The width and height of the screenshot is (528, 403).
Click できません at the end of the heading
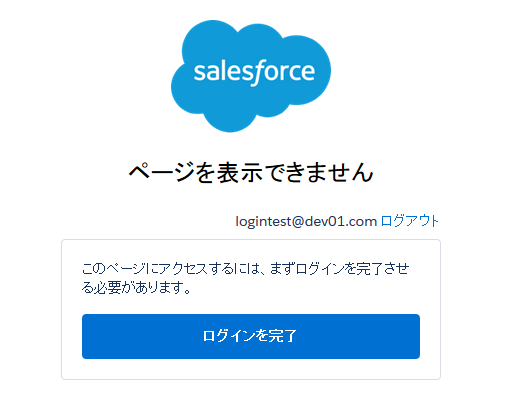pos(319,172)
